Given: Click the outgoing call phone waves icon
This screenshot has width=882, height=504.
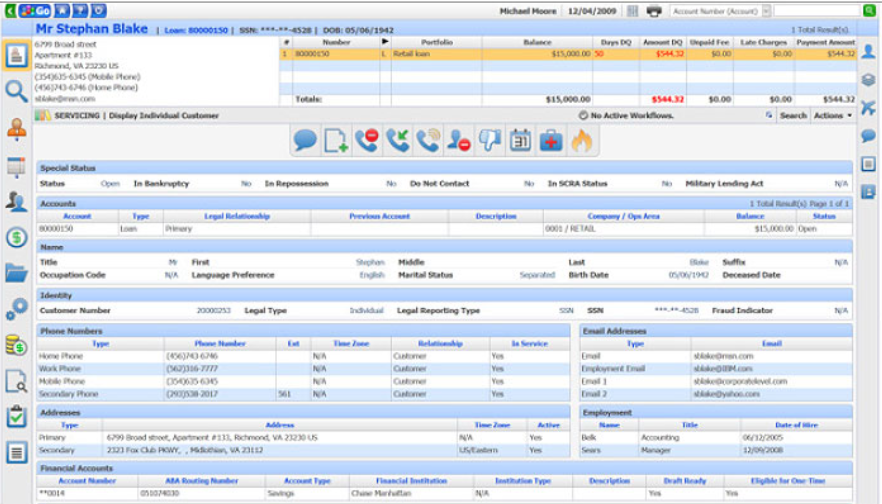Looking at the screenshot, I should click(x=428, y=140).
